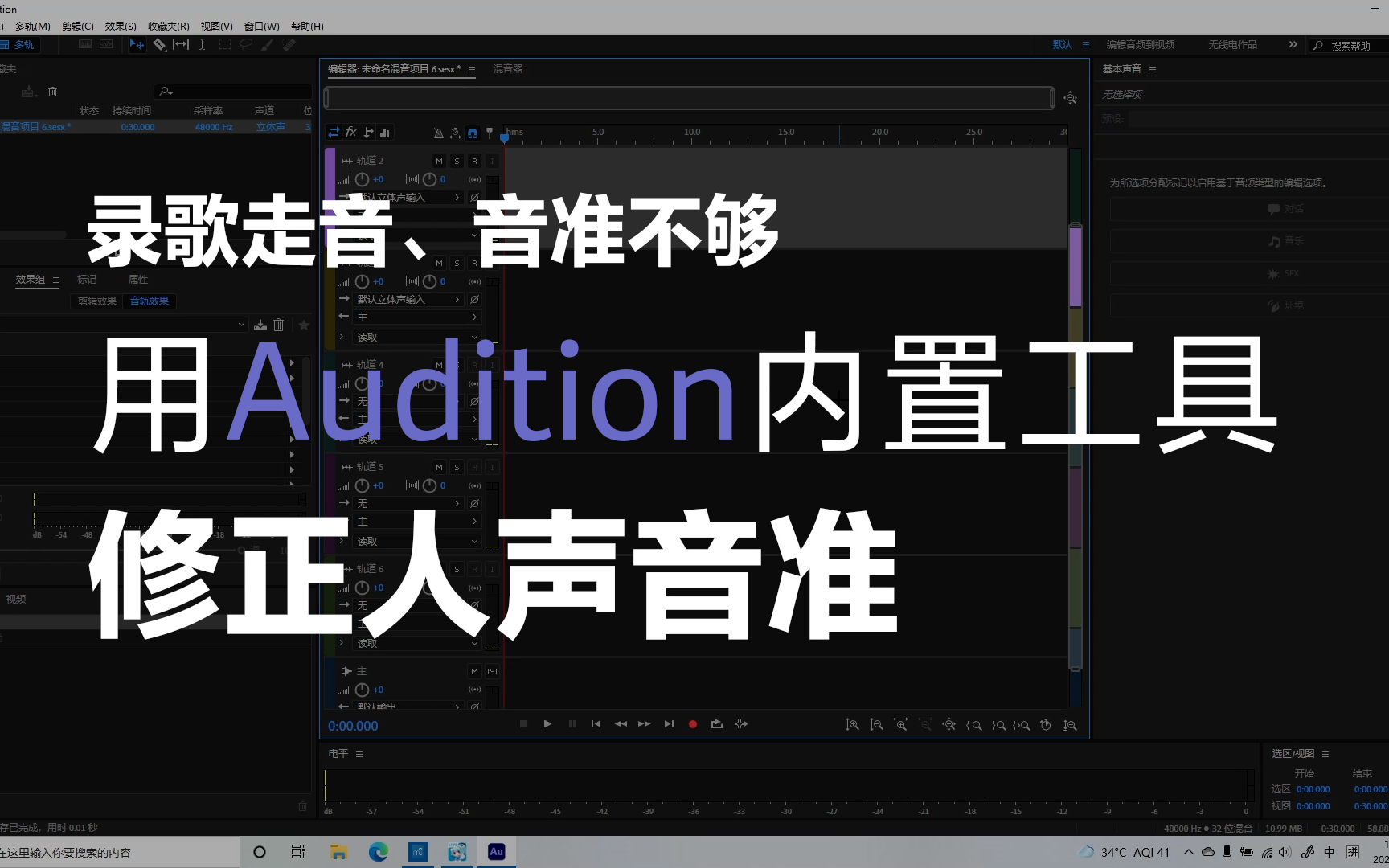Zoom out amplitude icon

[877, 725]
